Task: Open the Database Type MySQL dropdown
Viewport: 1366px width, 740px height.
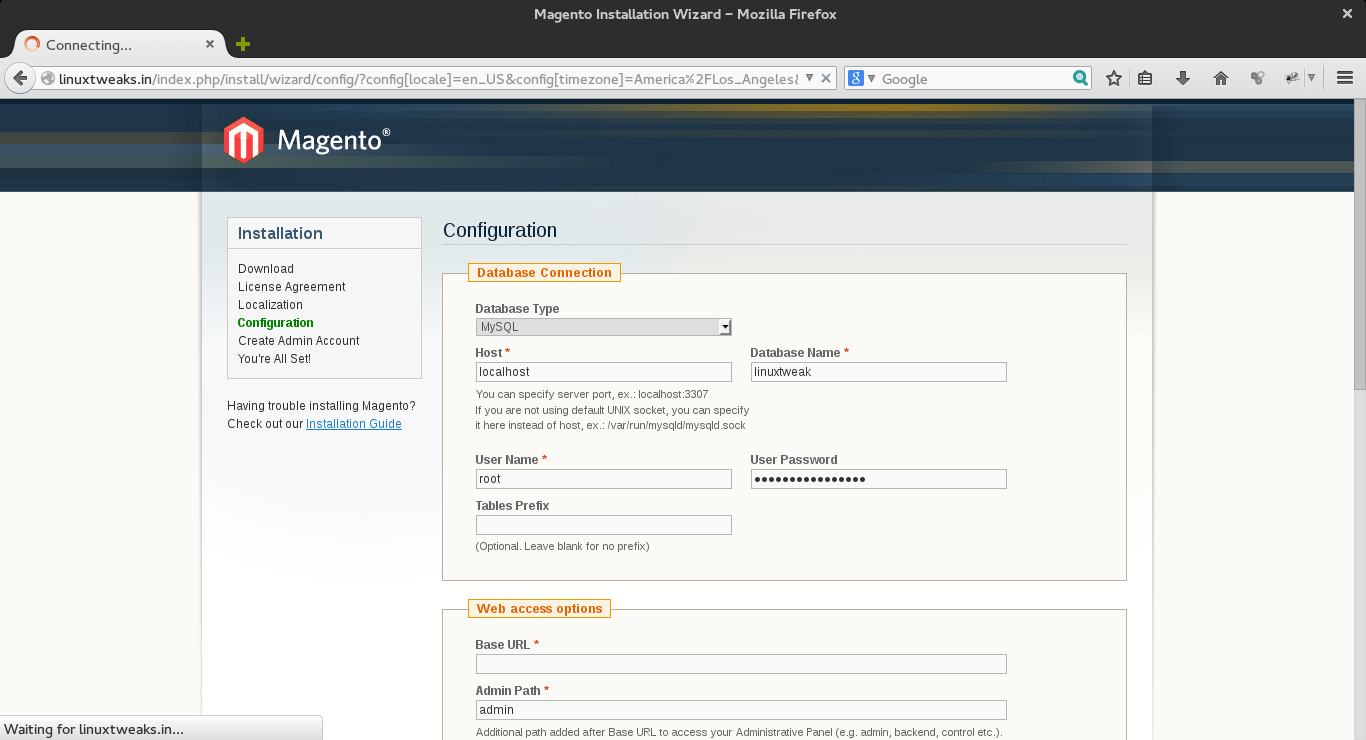Action: point(604,327)
